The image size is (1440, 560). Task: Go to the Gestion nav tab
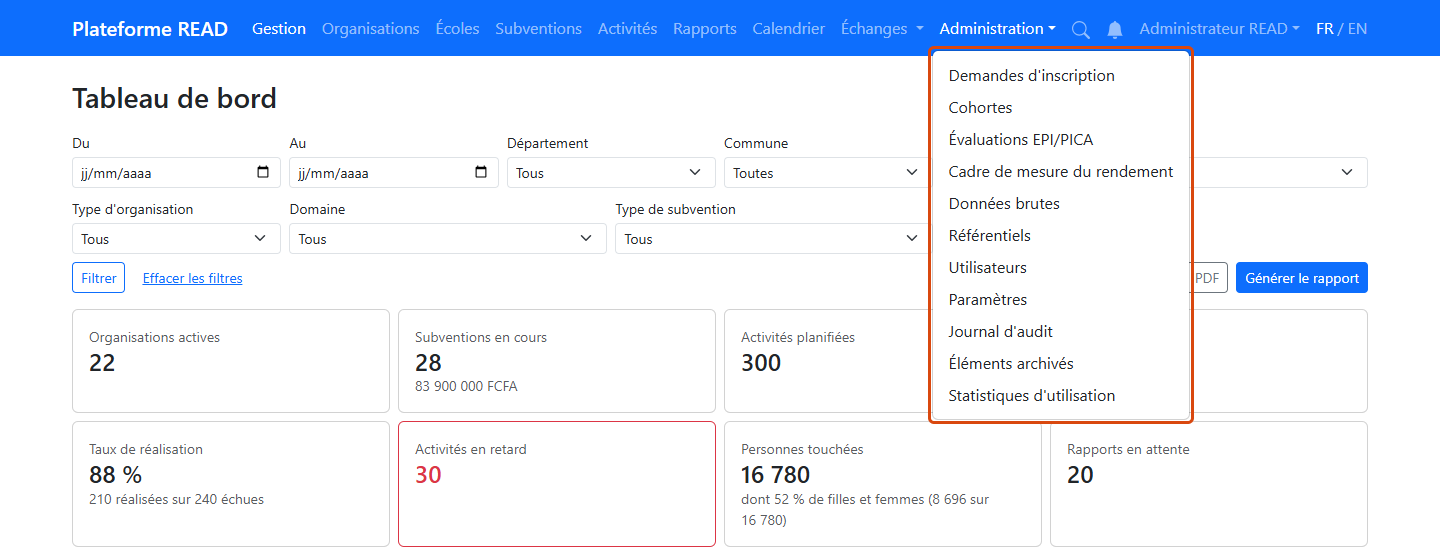[x=279, y=29]
